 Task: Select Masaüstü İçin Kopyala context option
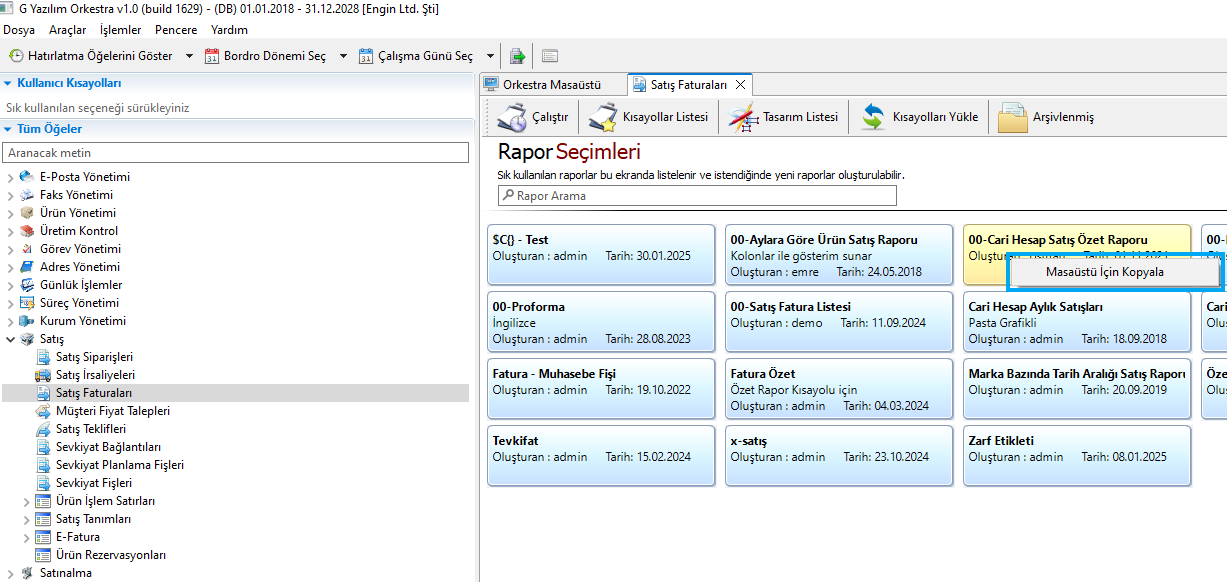[1104, 272]
